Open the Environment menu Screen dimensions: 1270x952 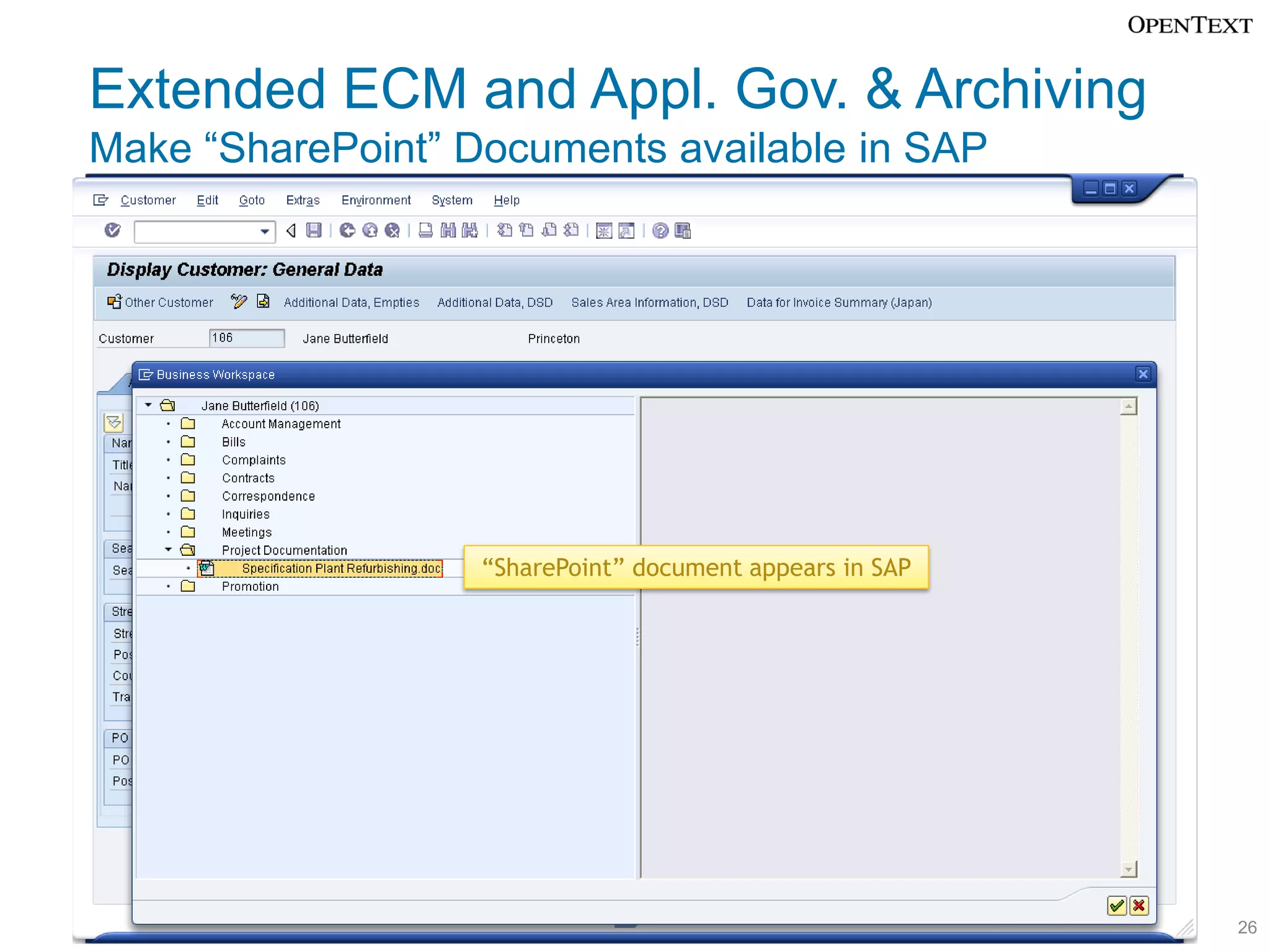click(376, 200)
